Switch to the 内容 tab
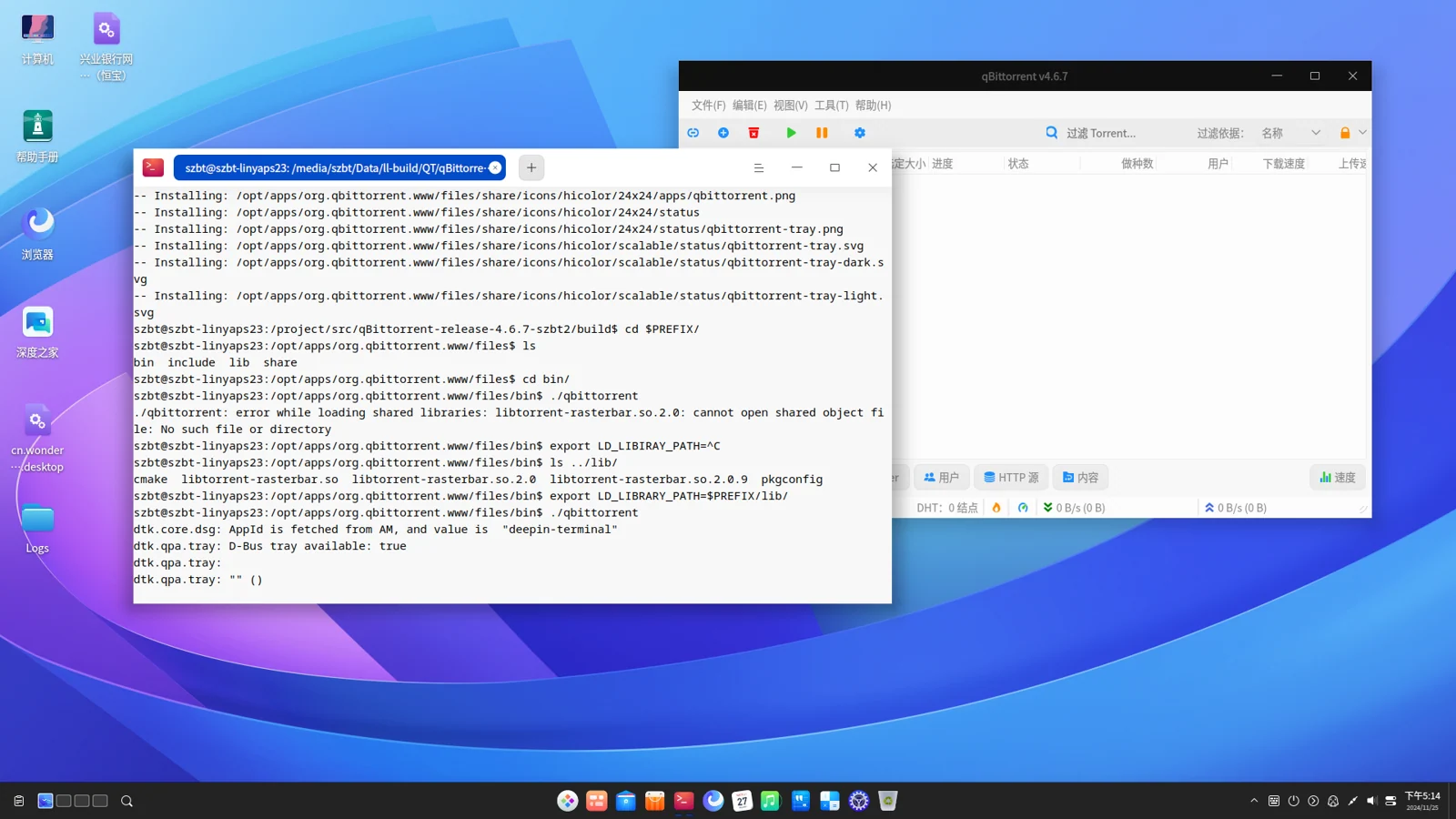The width and height of the screenshot is (1456, 819). tap(1080, 477)
